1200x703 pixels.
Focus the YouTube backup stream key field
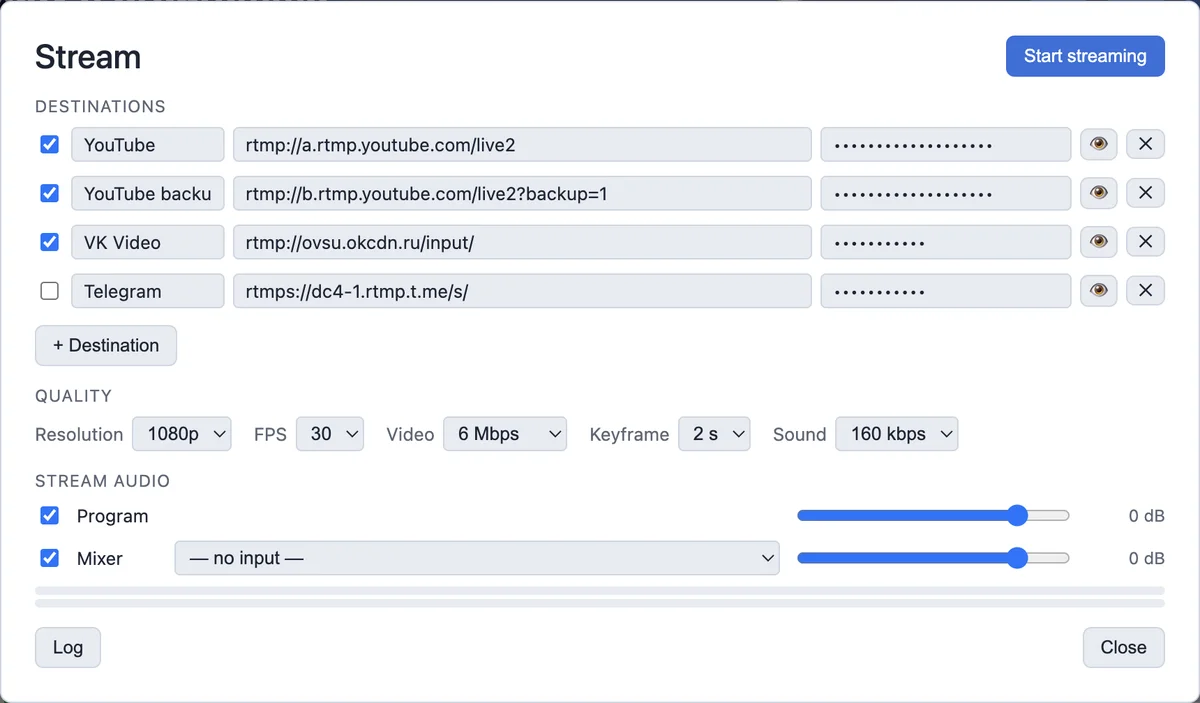tap(946, 193)
